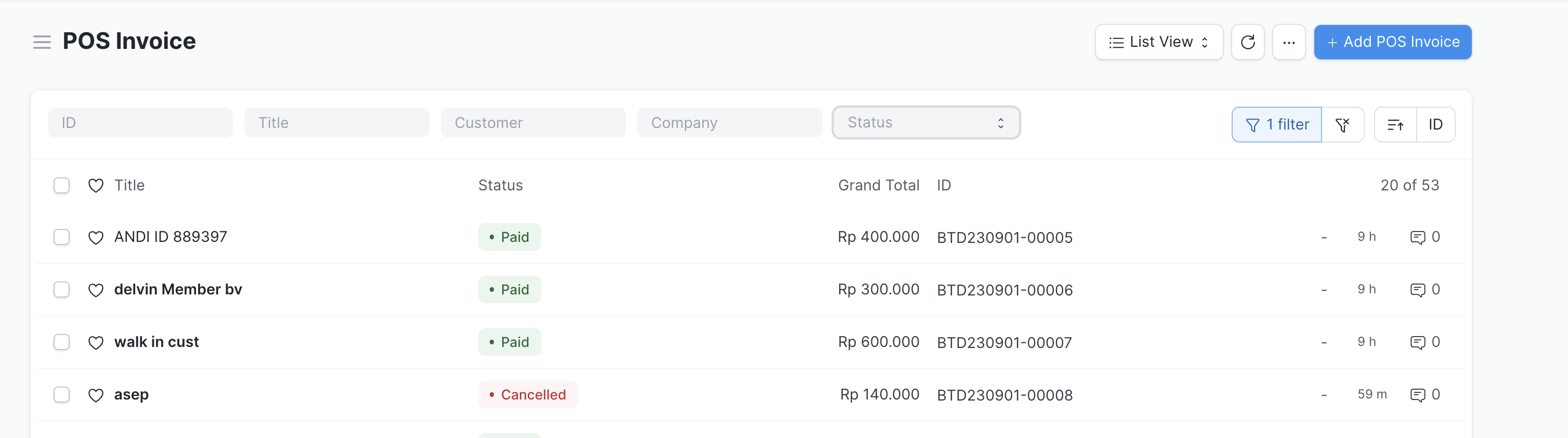The image size is (1568, 438).
Task: Filter by Cancelled status pill on asep row
Action: click(x=528, y=395)
